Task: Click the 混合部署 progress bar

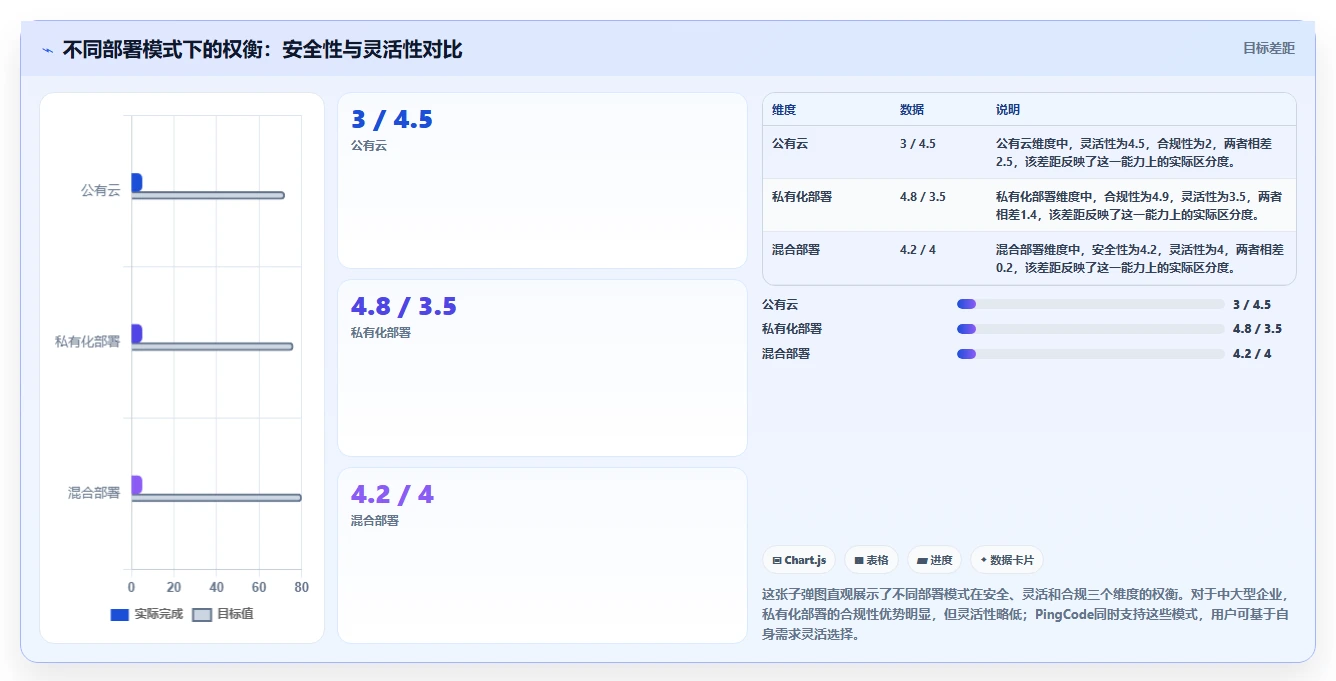Action: [x=1090, y=353]
